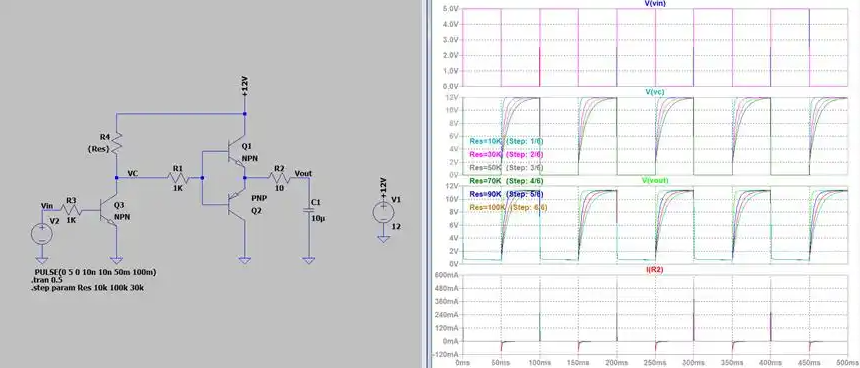Click the ground symbol under Q3 emitter
The height and width of the screenshot is (368, 860).
point(116,260)
